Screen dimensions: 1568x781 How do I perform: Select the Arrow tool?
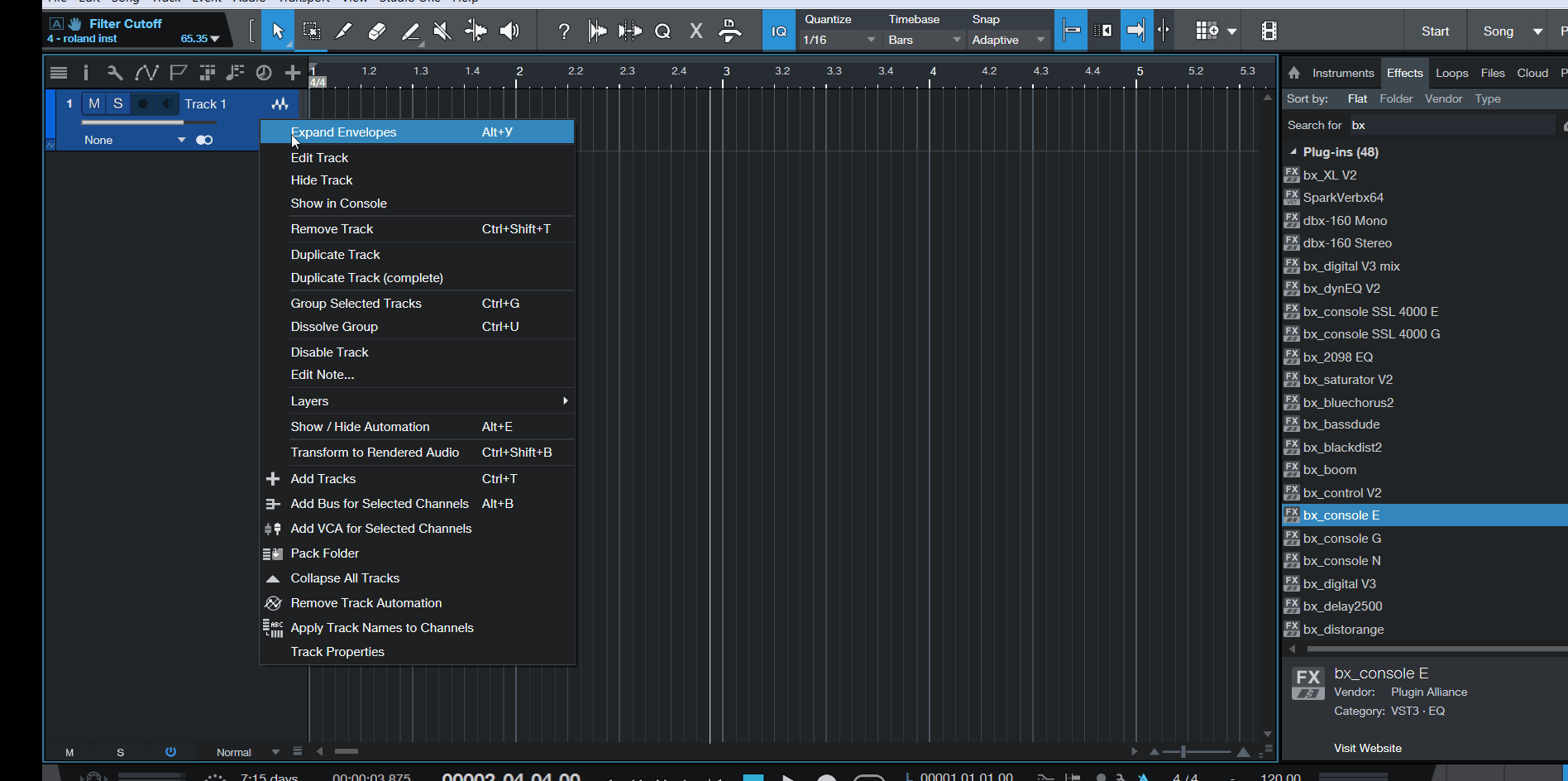tap(278, 31)
